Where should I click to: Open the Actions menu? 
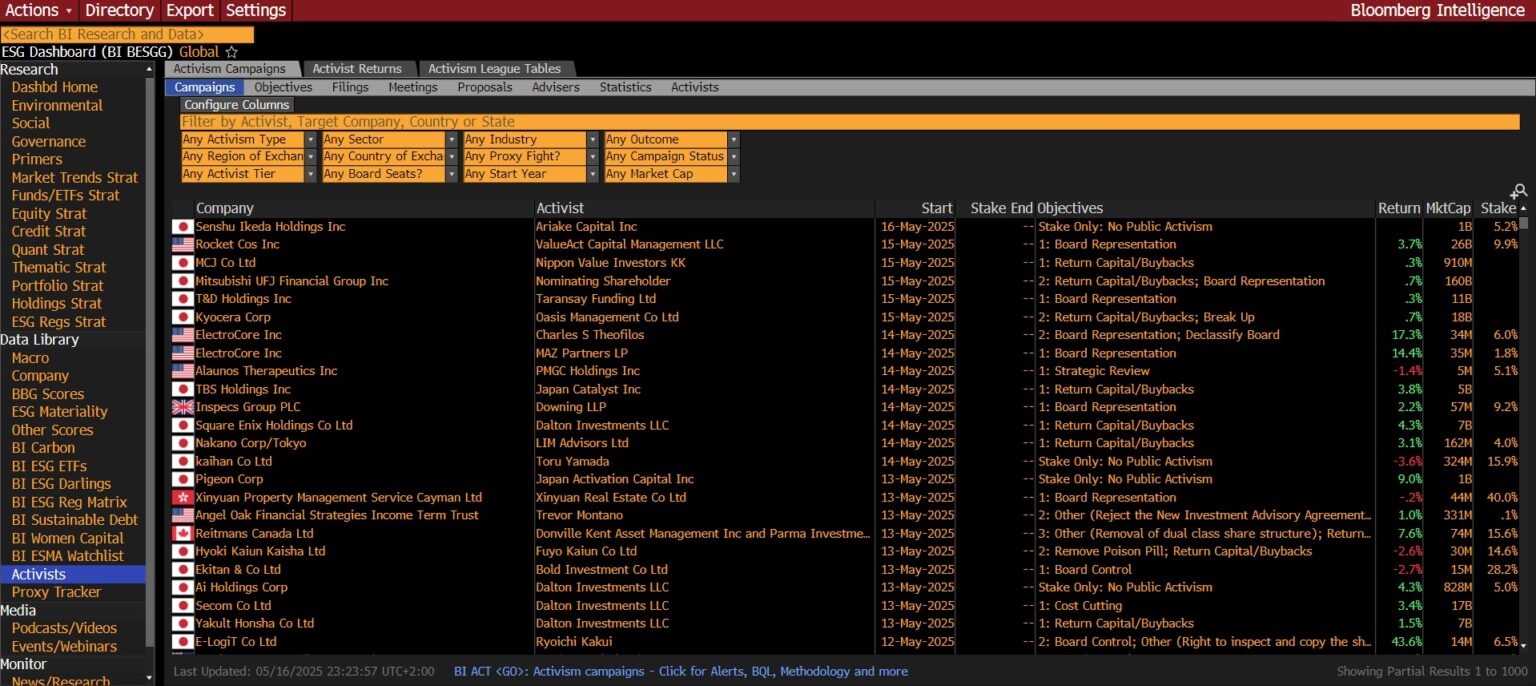point(39,10)
